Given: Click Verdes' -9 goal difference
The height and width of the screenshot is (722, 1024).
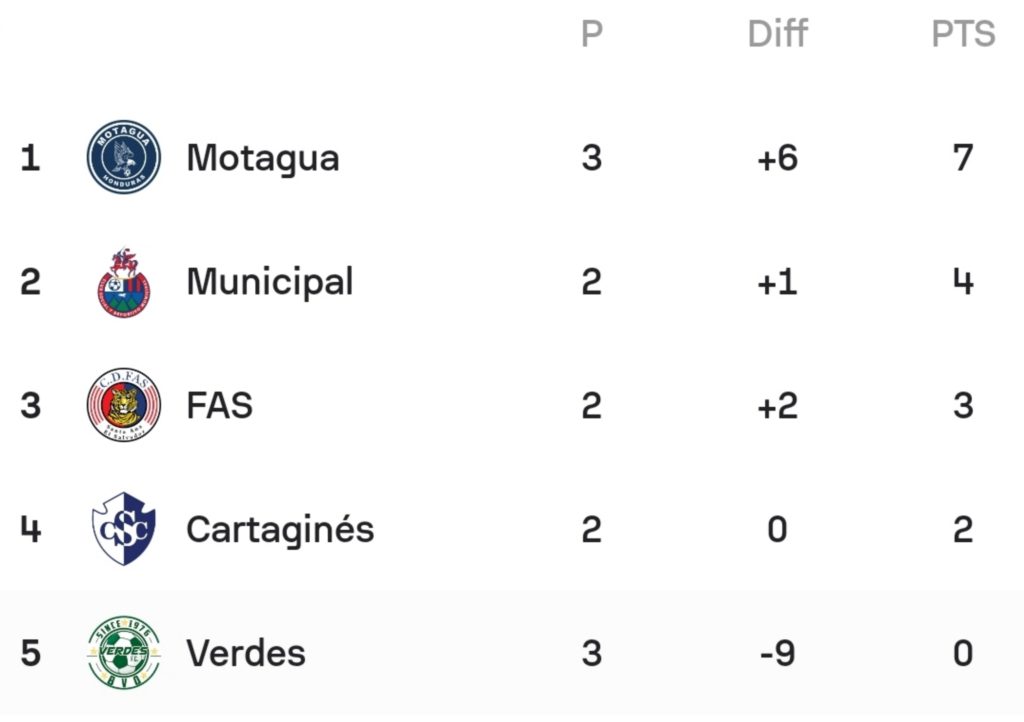Looking at the screenshot, I should click(x=777, y=653).
